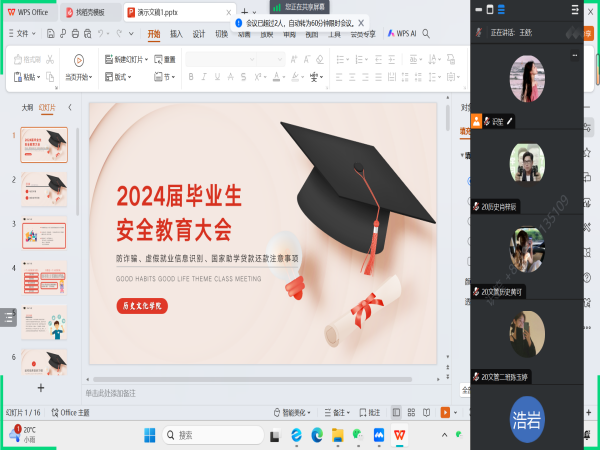Open WPS AI assistant
The image size is (600, 450).
[402, 34]
